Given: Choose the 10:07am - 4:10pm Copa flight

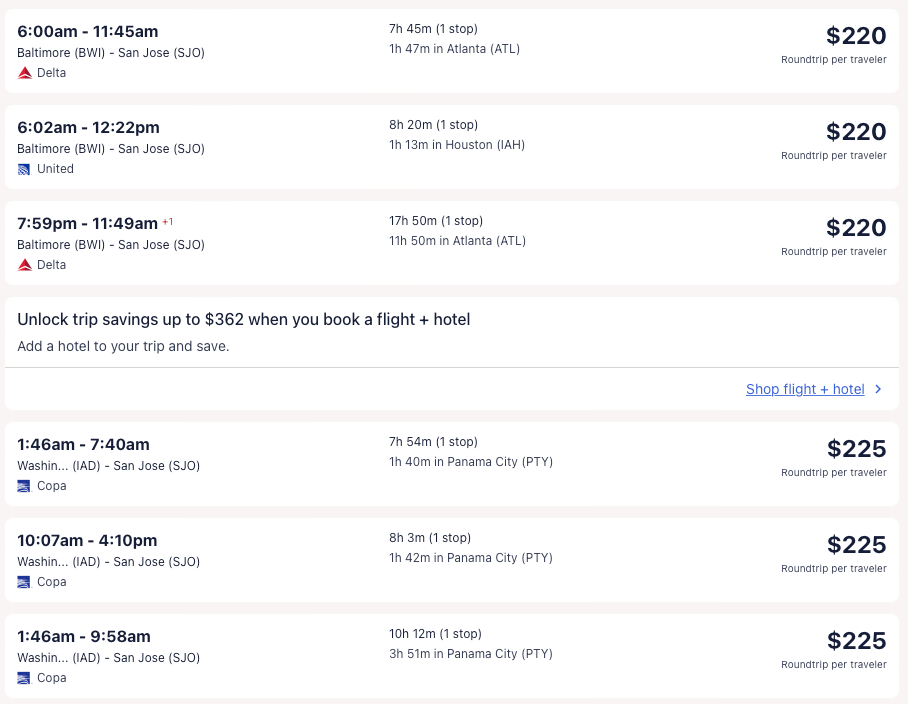Looking at the screenshot, I should coord(88,541).
